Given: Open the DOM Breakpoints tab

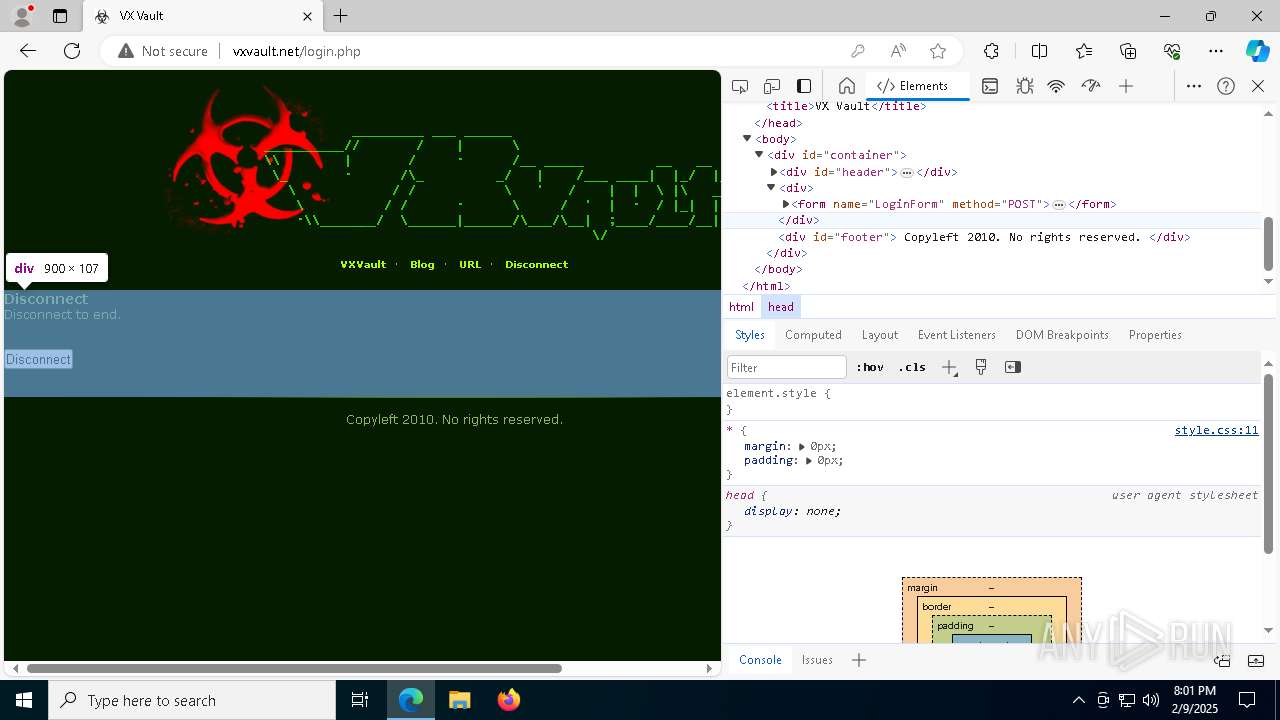Looking at the screenshot, I should [1062, 335].
